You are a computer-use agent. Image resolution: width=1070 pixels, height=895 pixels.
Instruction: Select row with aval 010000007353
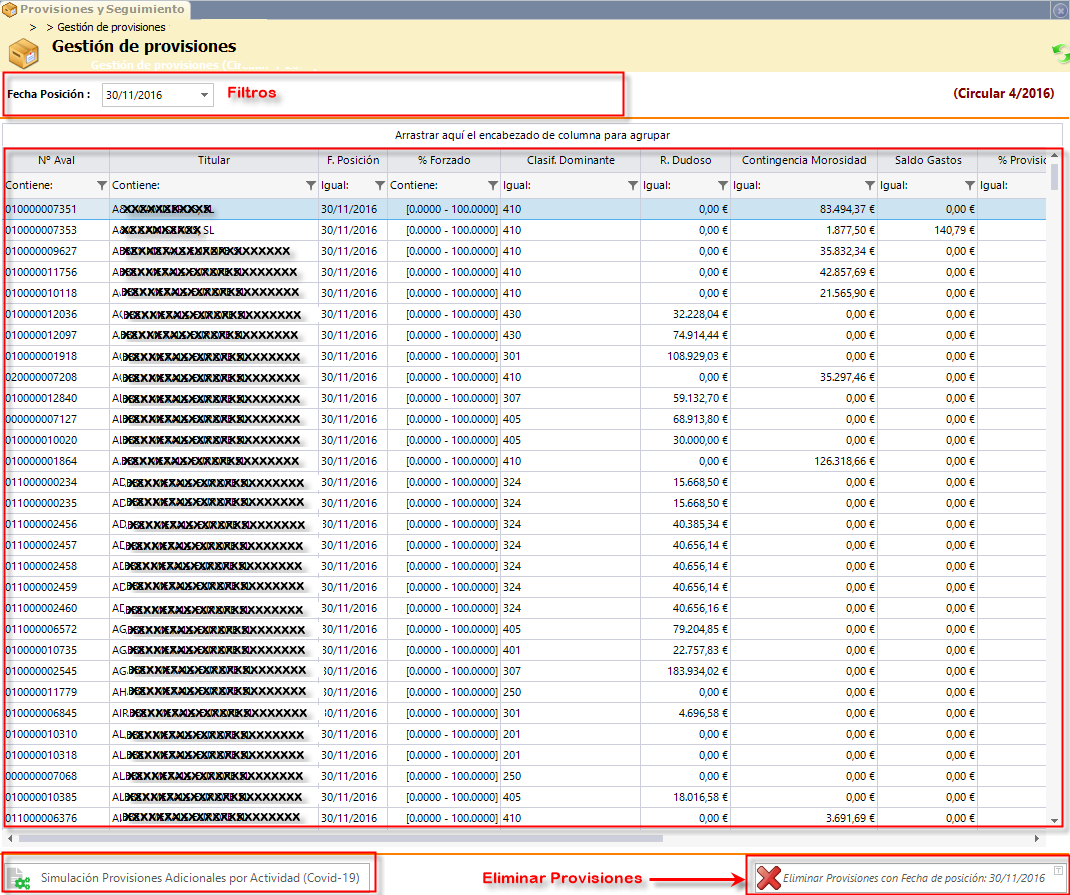coord(525,231)
